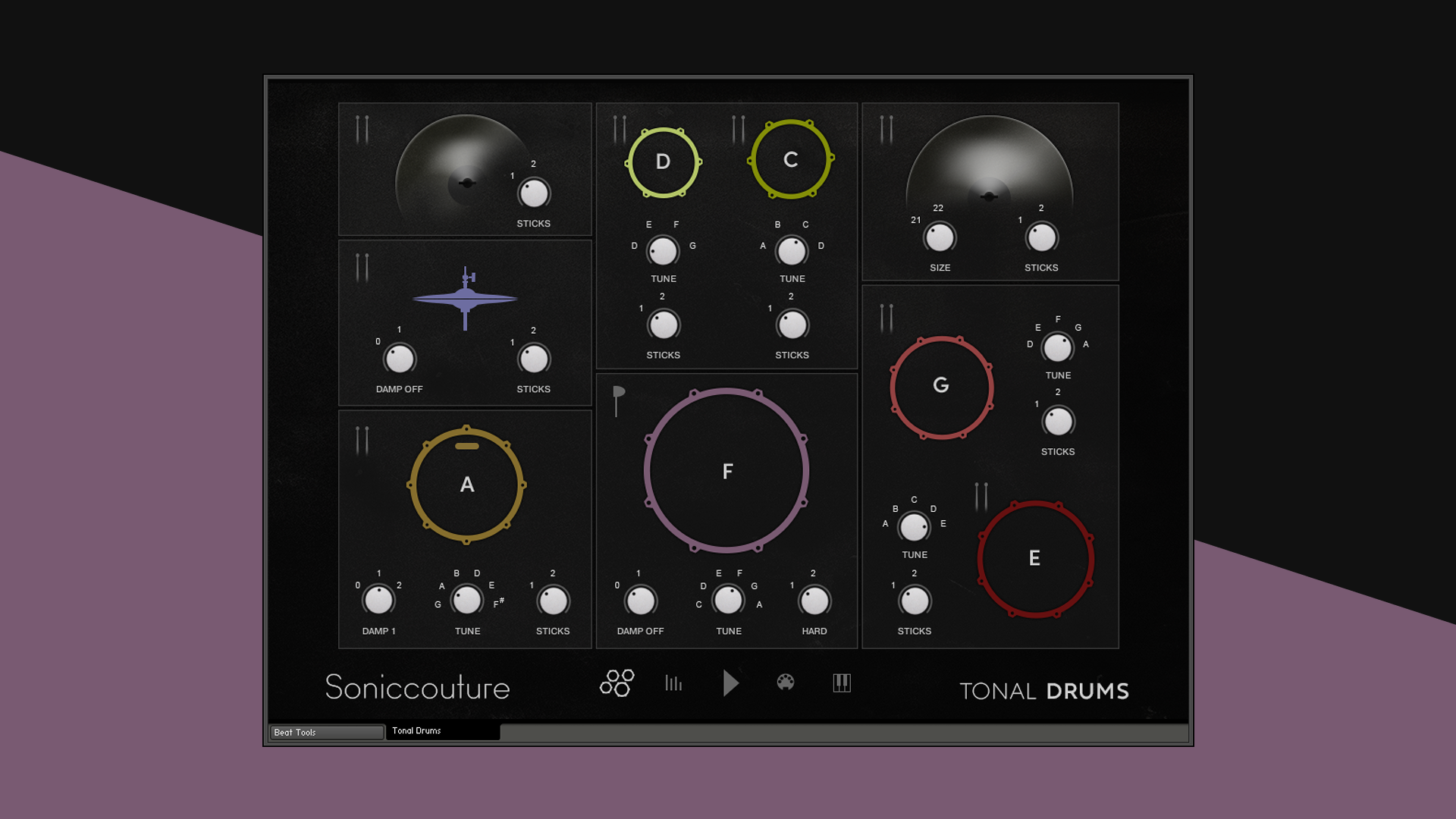Open the mixer bars icon
Viewport: 1456px width, 819px height.
point(673,684)
